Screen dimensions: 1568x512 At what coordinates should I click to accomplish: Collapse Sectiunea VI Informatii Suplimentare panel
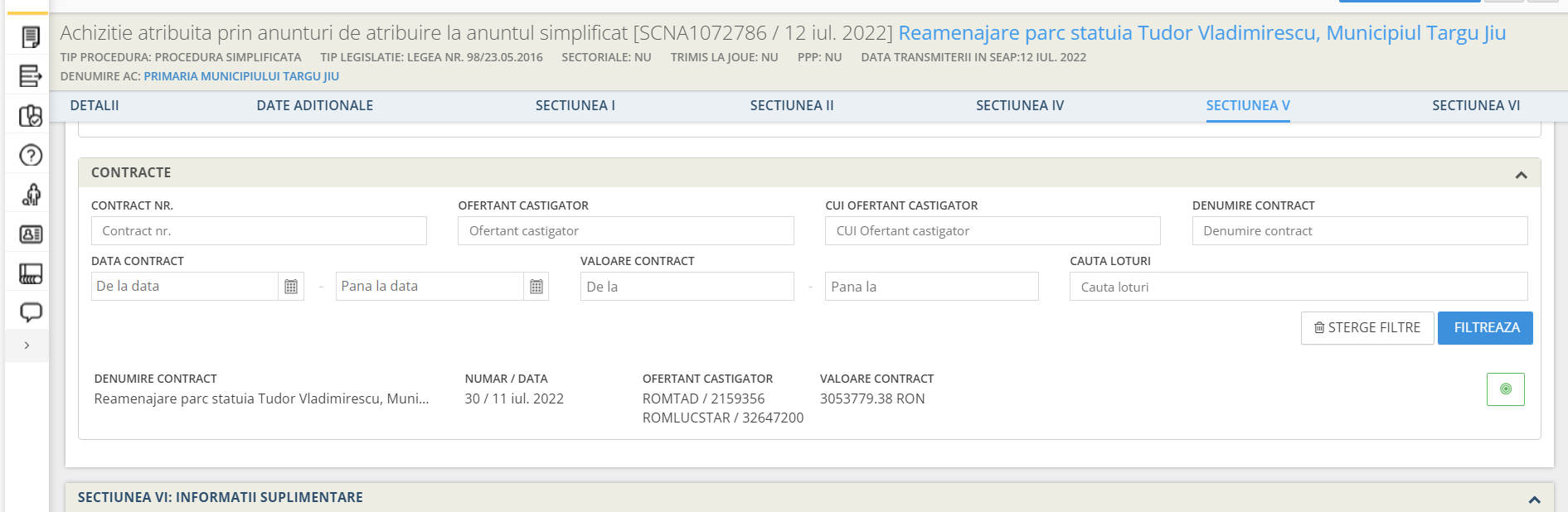(1534, 500)
